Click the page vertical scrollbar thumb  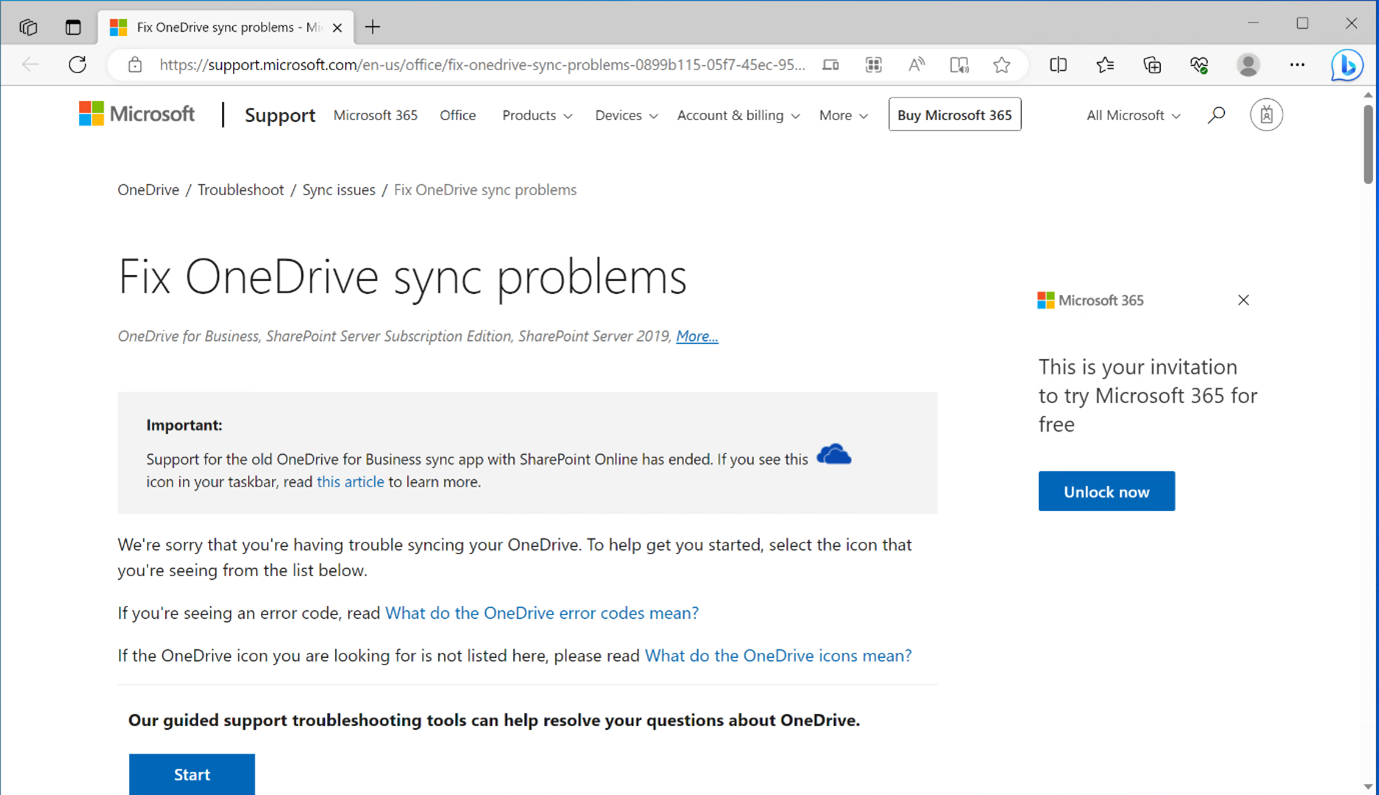1368,143
